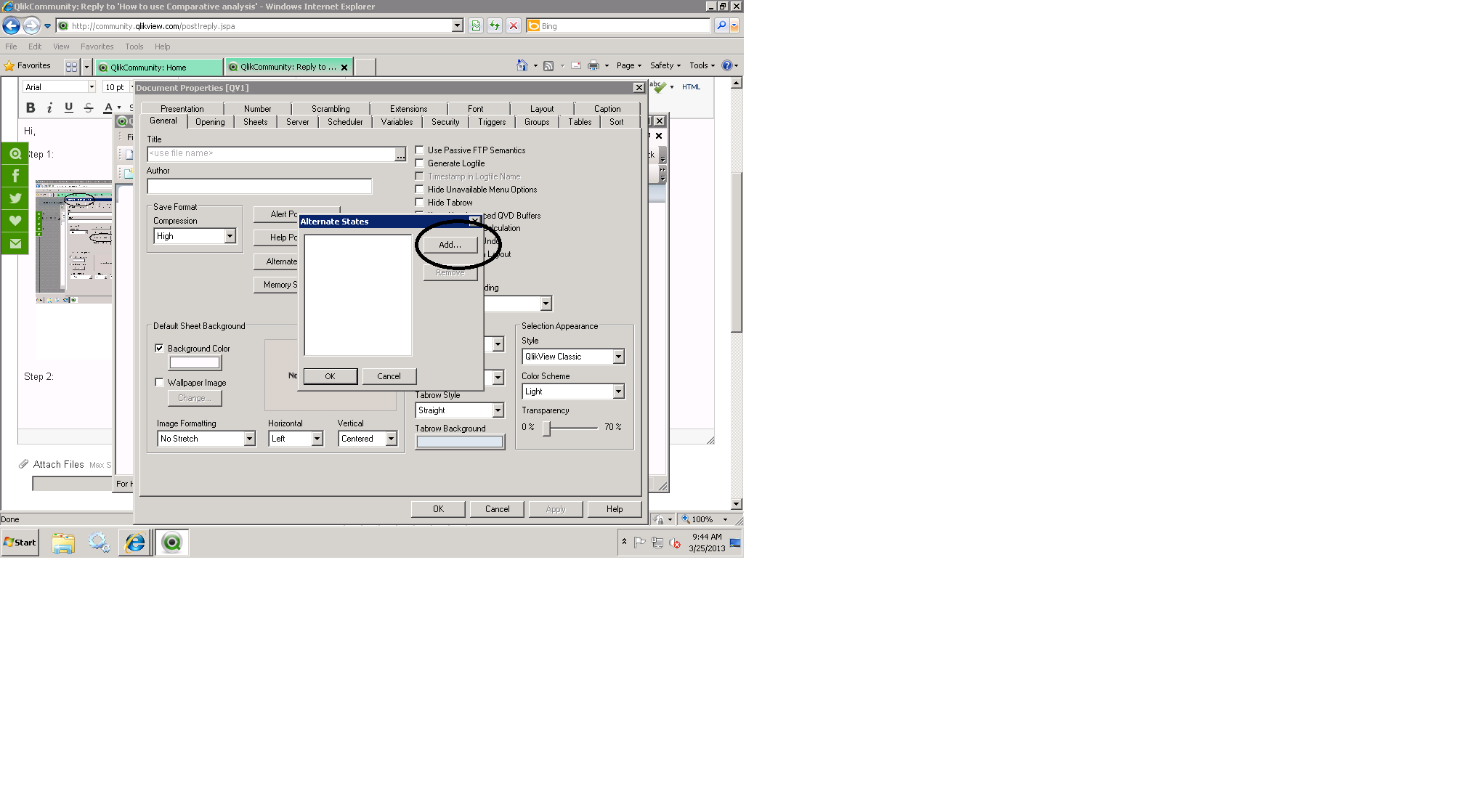
Task: Click the Bold formatting icon
Action: tap(31, 107)
